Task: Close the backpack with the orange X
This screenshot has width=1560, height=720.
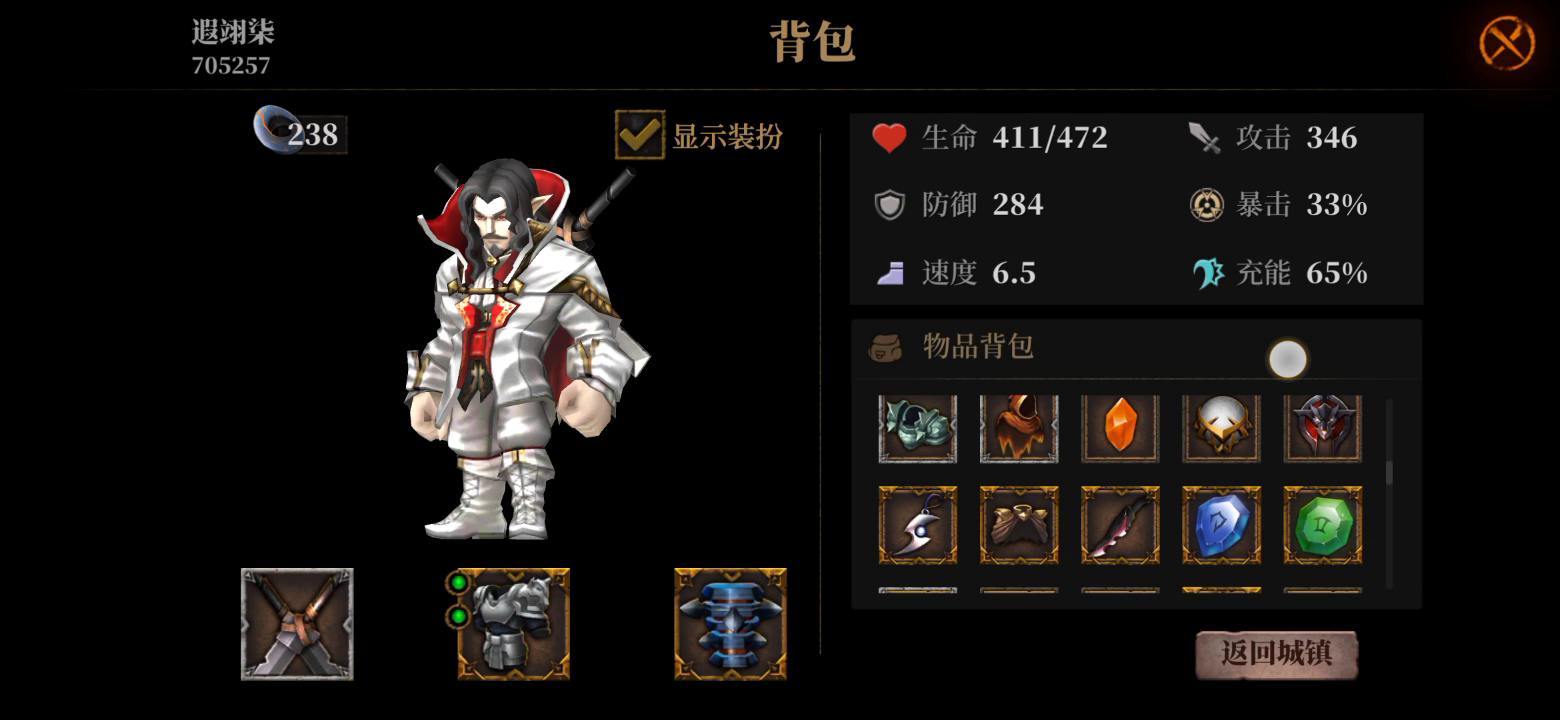Action: pos(1506,43)
